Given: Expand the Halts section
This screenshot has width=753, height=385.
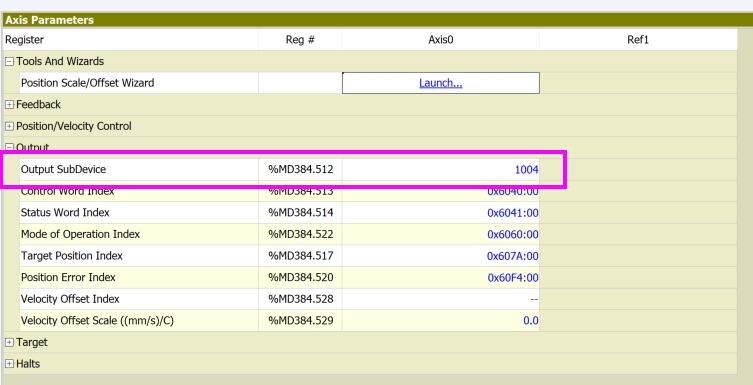Looking at the screenshot, I should [9, 364].
